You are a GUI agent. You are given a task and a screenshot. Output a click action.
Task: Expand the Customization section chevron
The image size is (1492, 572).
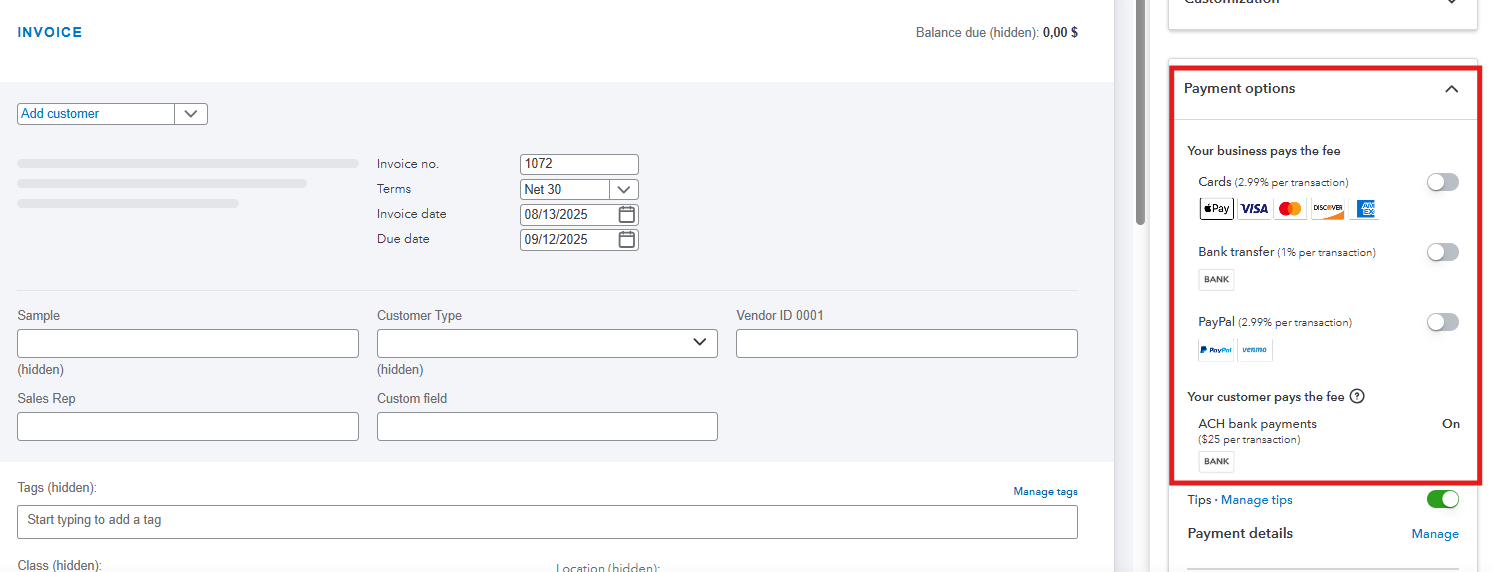(1451, 3)
